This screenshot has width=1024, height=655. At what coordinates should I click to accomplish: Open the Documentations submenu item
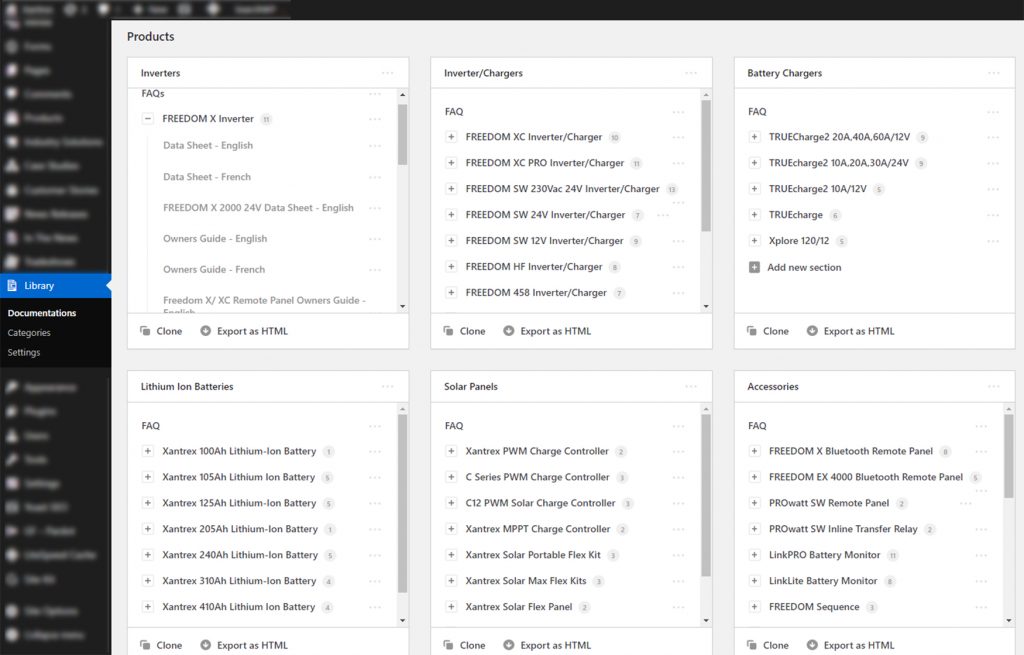42,313
